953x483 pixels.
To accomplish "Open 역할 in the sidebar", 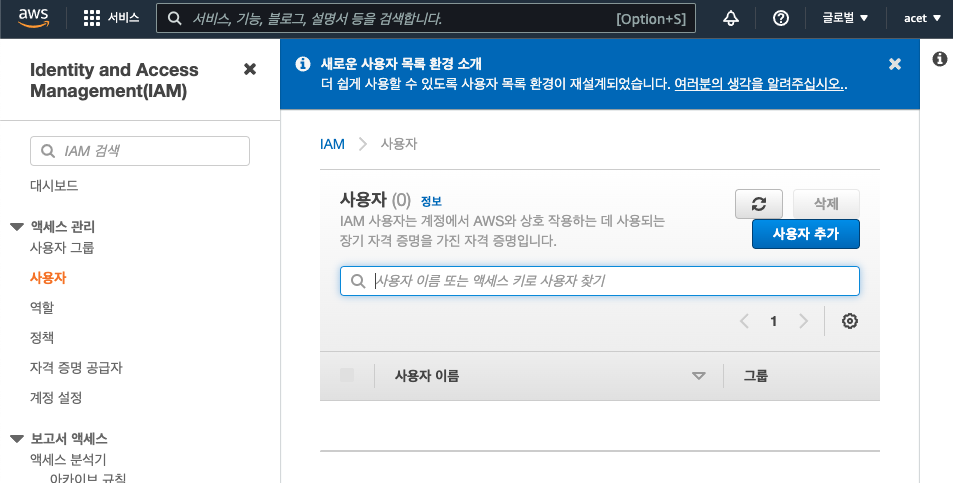I will pyautogui.click(x=42, y=307).
